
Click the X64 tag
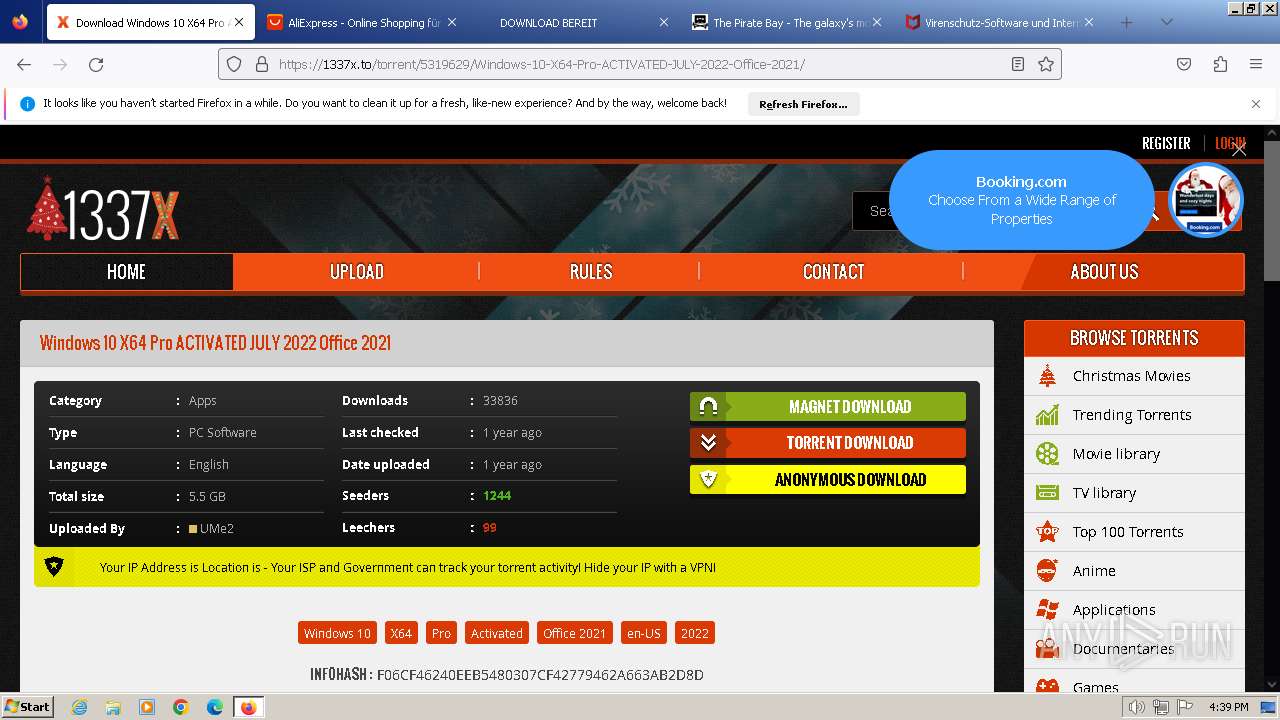pyautogui.click(x=401, y=633)
